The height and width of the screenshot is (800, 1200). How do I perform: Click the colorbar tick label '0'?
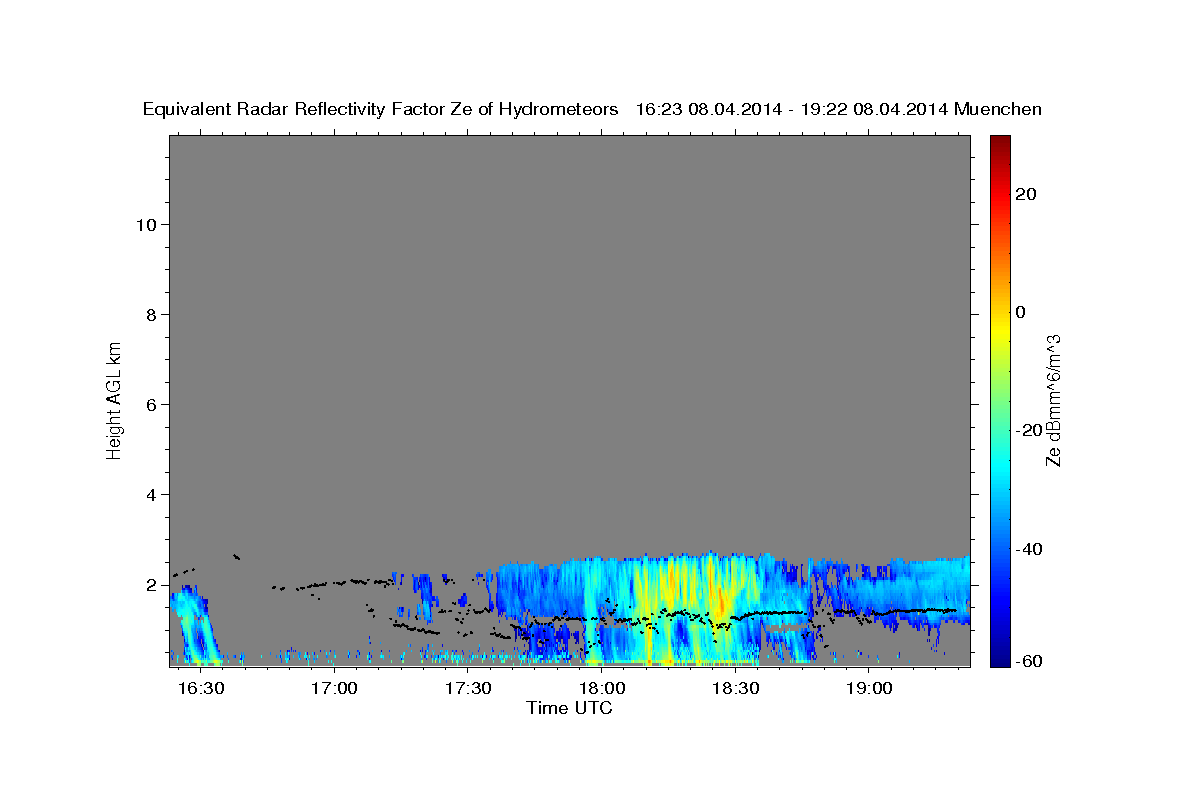[1020, 312]
